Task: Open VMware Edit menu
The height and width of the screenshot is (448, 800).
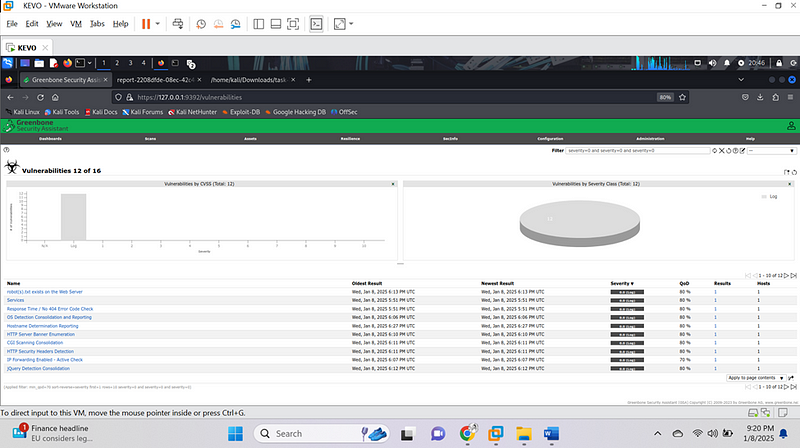Action: [32, 23]
